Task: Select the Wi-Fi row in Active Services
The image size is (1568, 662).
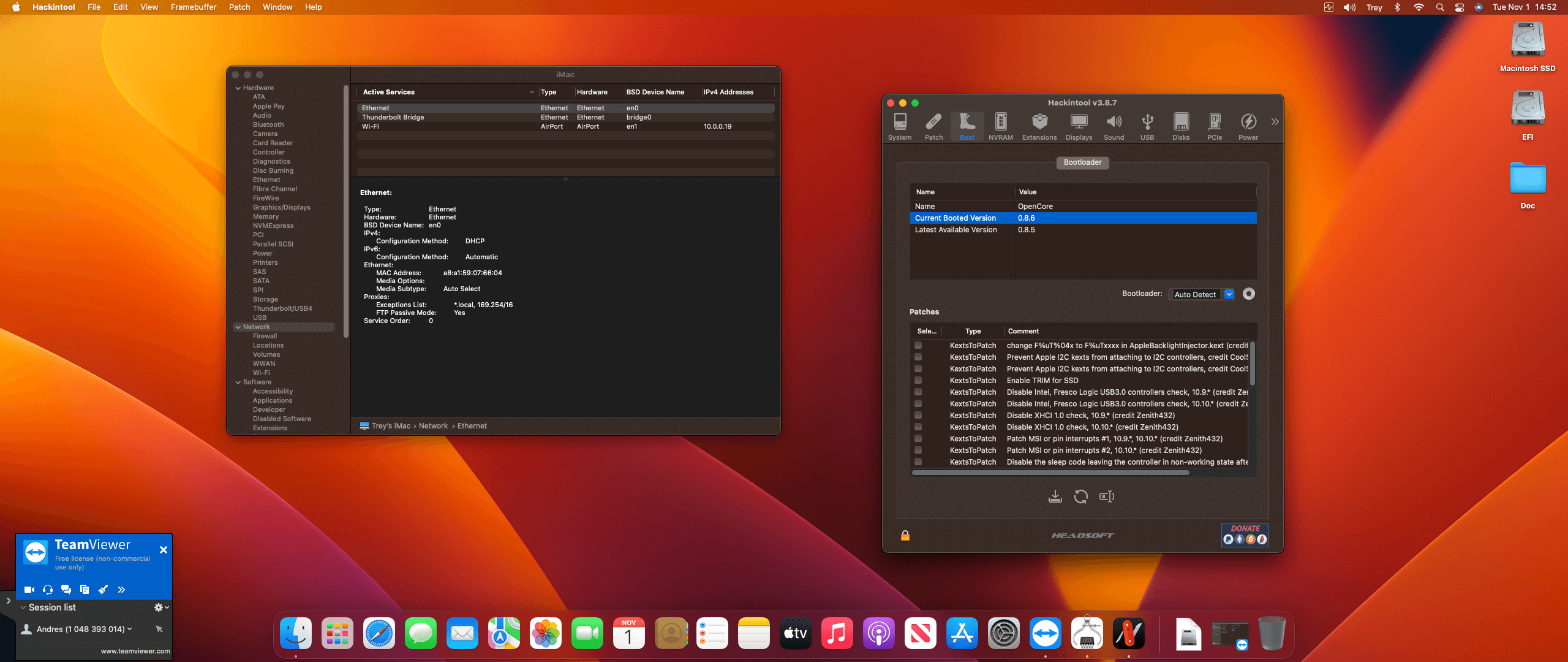Action: pos(565,126)
